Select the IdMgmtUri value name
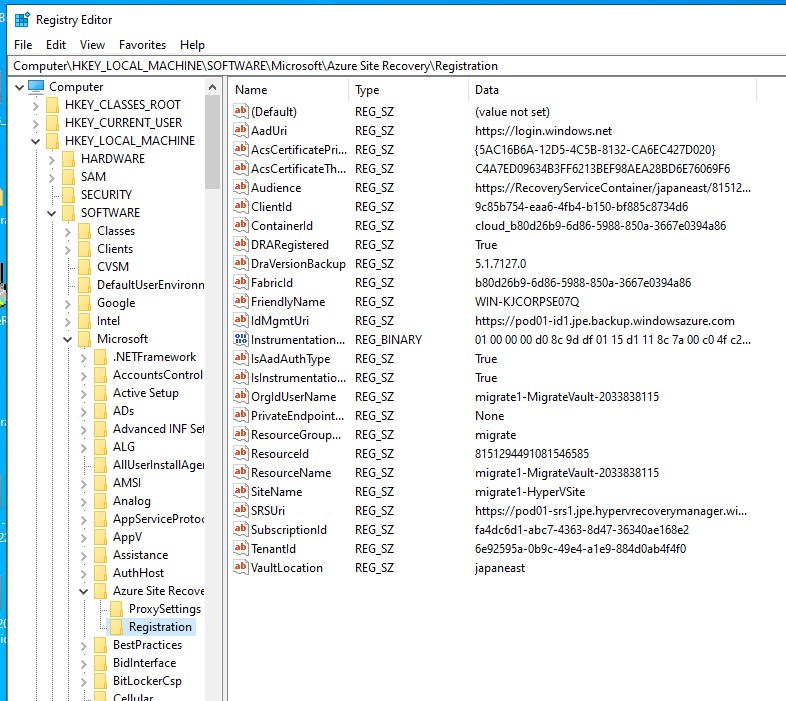This screenshot has width=786, height=701. [x=280, y=321]
